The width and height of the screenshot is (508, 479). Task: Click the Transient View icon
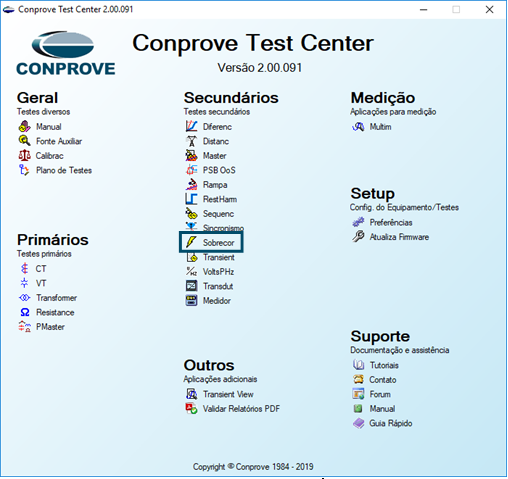(x=191, y=394)
